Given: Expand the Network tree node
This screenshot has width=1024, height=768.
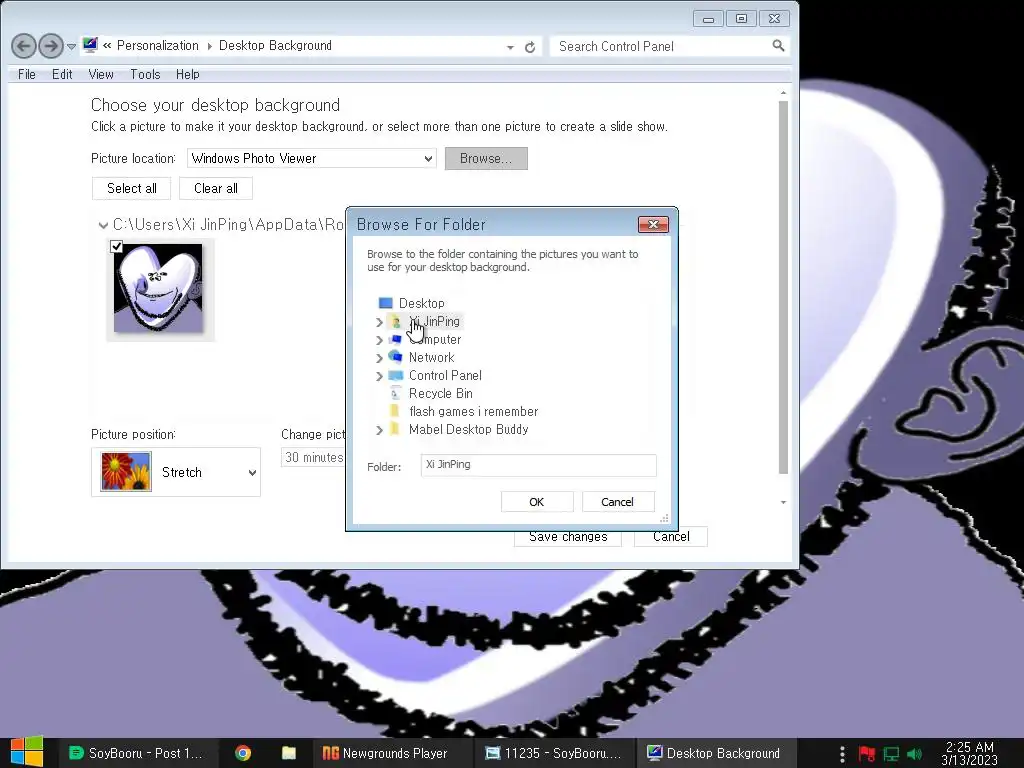Looking at the screenshot, I should tap(379, 358).
